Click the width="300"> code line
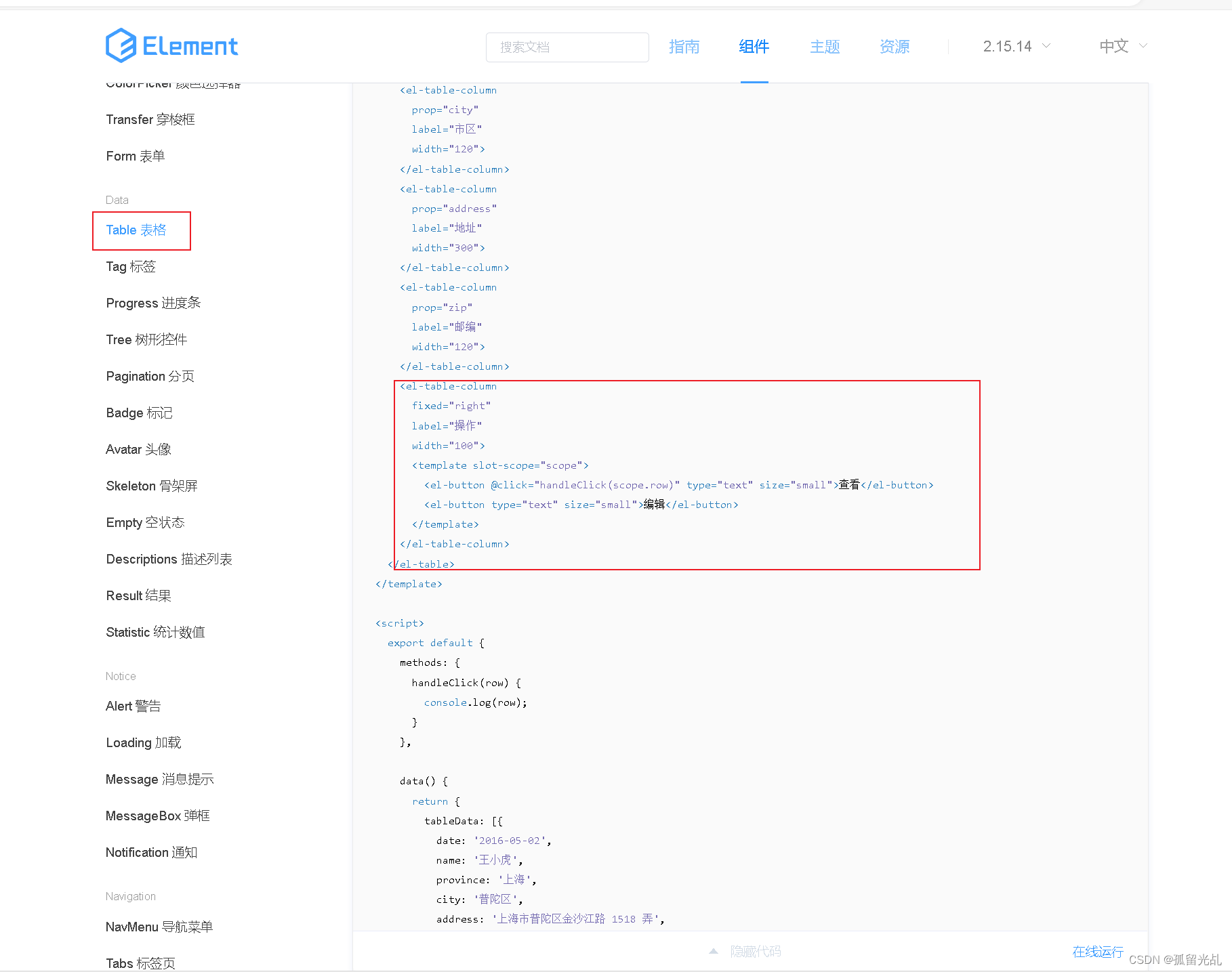This screenshot has height=972, width=1232. pyautogui.click(x=448, y=248)
